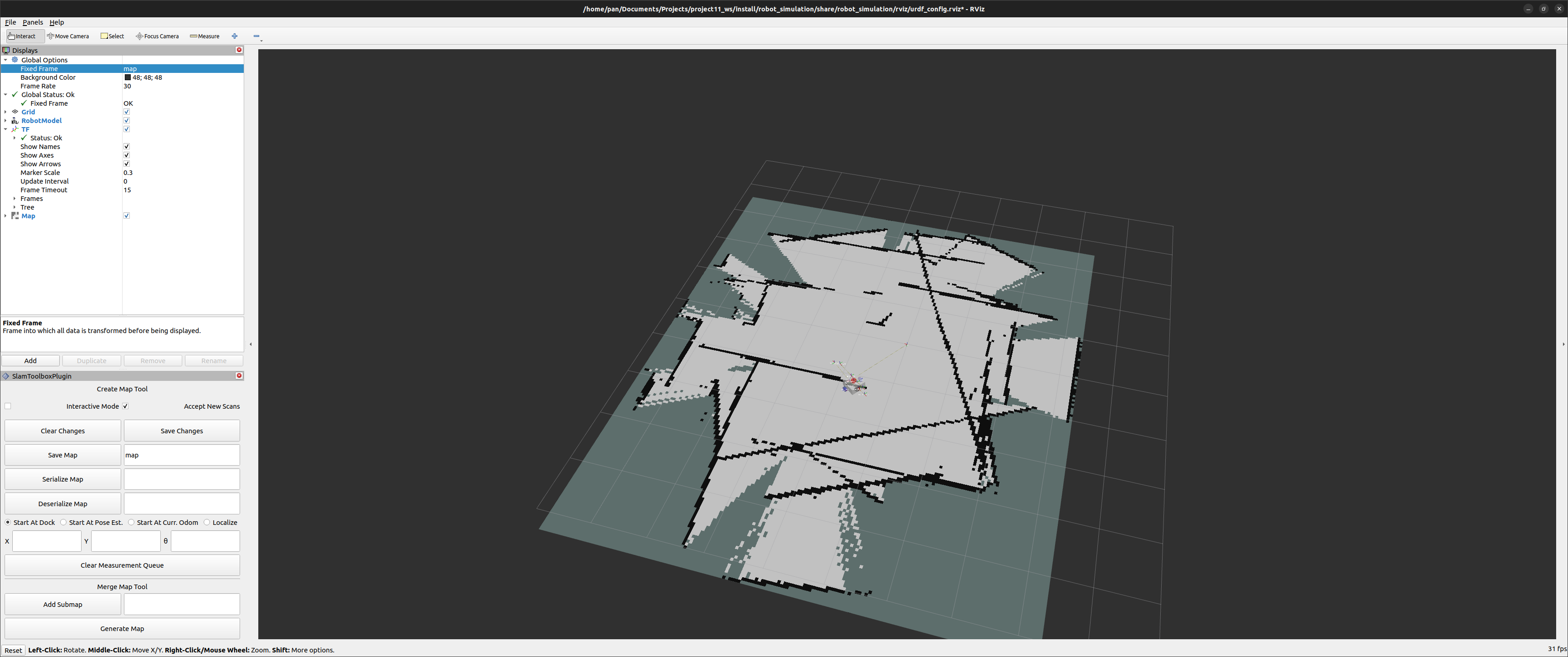Image resolution: width=1568 pixels, height=657 pixels.
Task: Toggle the TF display checkbox
Action: [x=127, y=129]
